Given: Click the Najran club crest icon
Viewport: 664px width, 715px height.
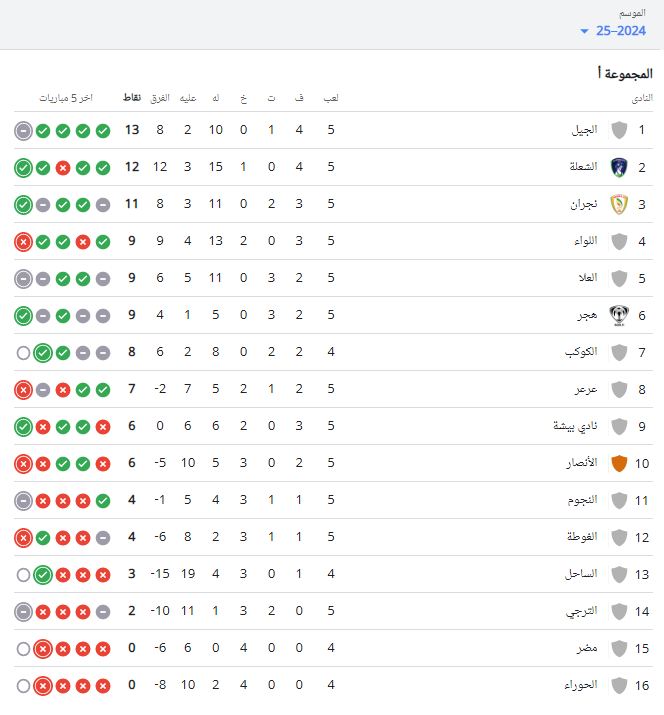Looking at the screenshot, I should click(619, 204).
